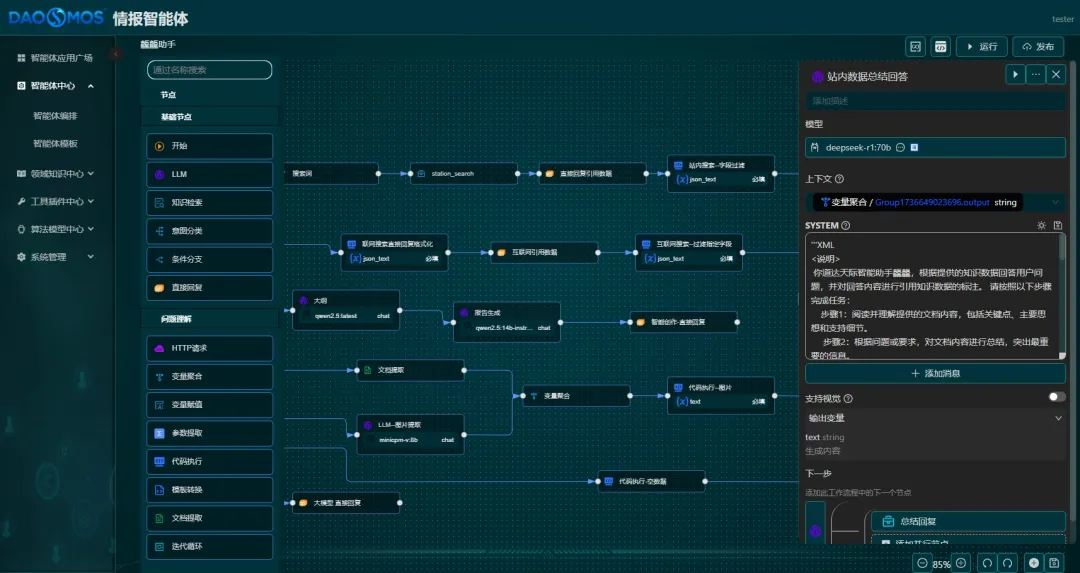Click the 添加消息 button
Viewport: 1080px width, 573px height.
click(935, 373)
